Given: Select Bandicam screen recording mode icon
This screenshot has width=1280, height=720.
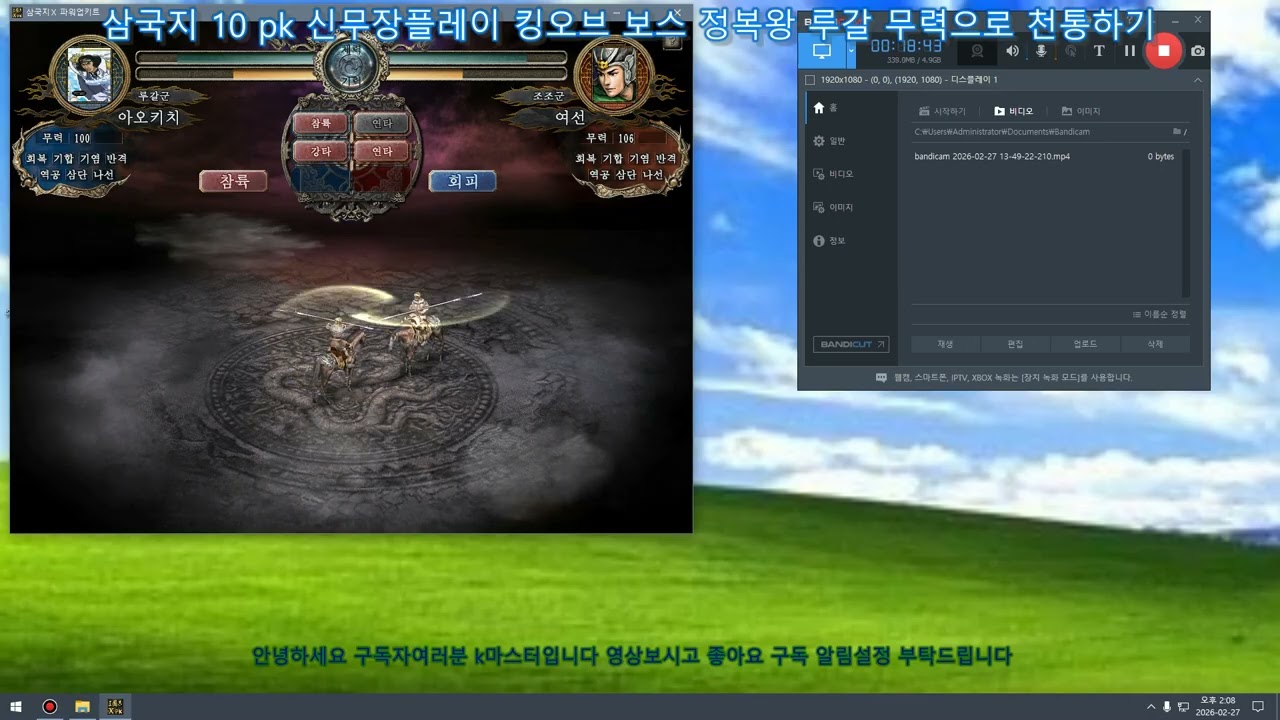Looking at the screenshot, I should [822, 50].
